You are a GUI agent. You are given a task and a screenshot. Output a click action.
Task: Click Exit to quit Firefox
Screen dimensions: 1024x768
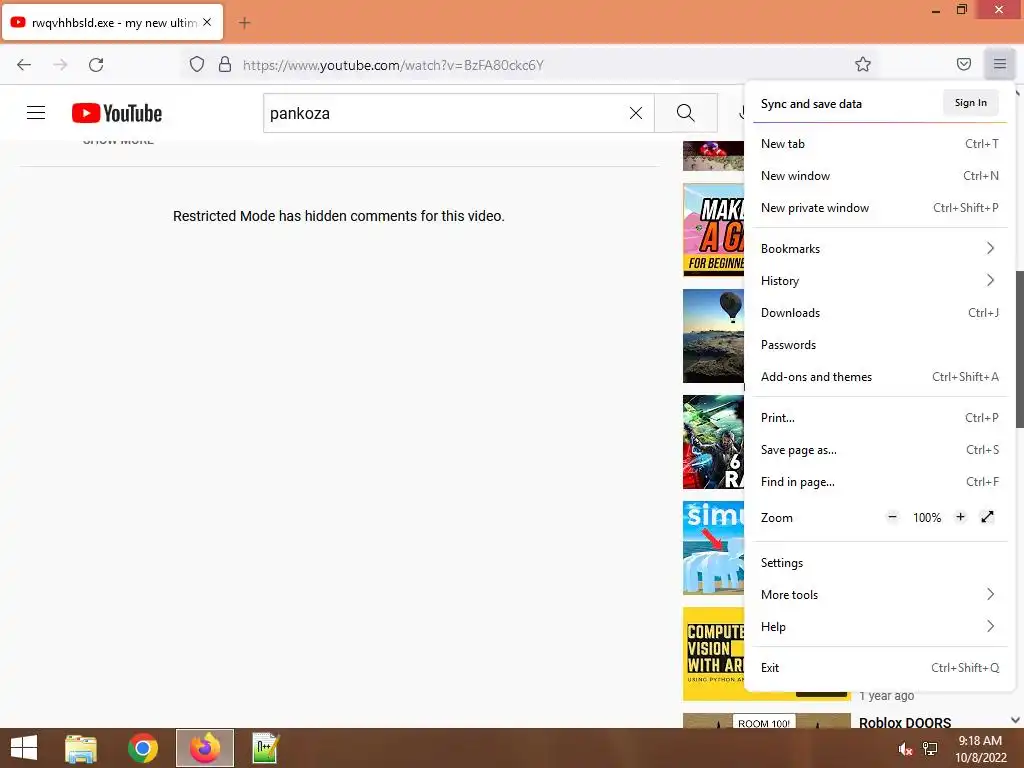879,667
